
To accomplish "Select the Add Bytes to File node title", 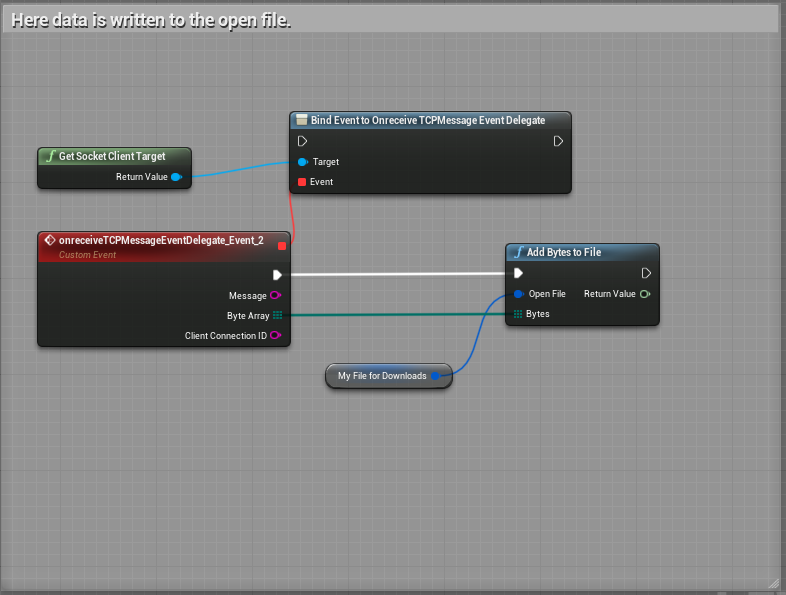I will tap(564, 252).
